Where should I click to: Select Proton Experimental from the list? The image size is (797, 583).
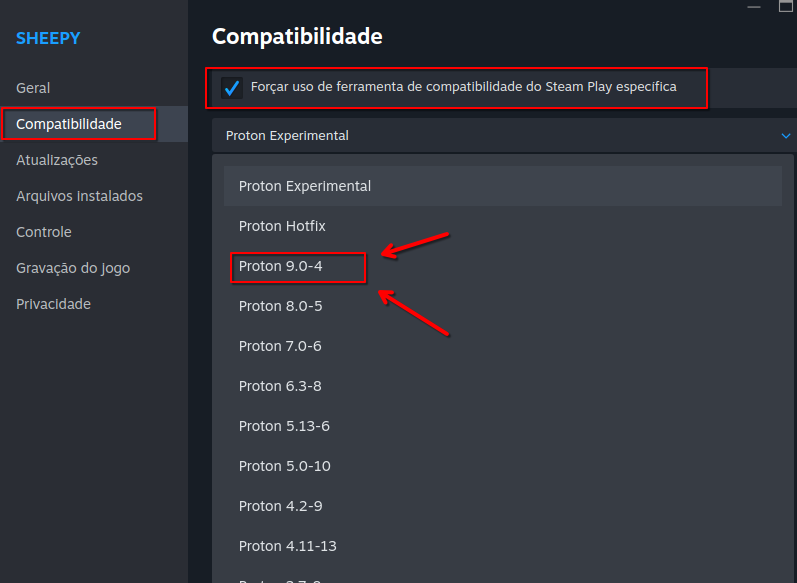tap(305, 186)
